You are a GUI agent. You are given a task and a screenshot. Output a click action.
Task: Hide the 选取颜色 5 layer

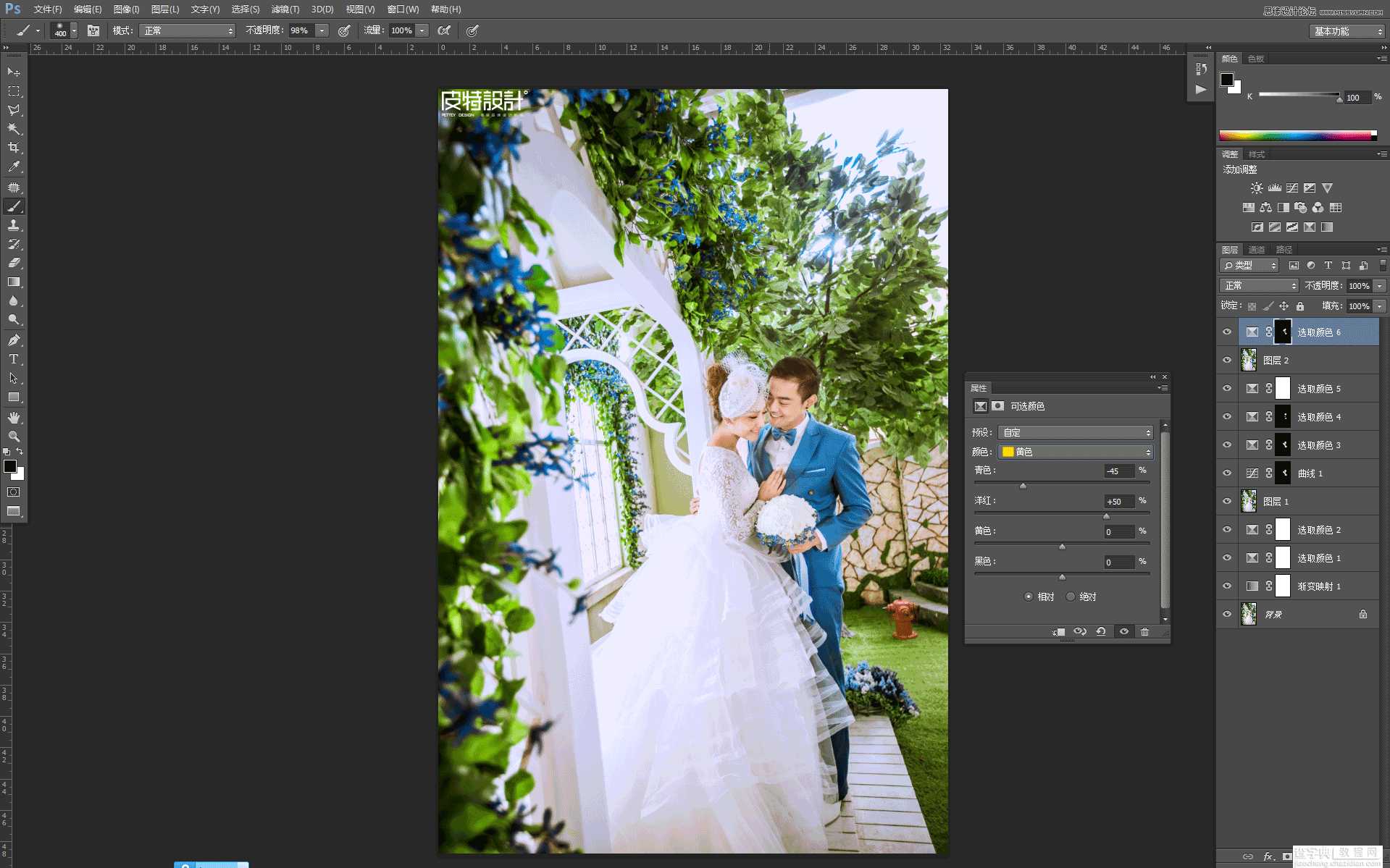point(1227,389)
